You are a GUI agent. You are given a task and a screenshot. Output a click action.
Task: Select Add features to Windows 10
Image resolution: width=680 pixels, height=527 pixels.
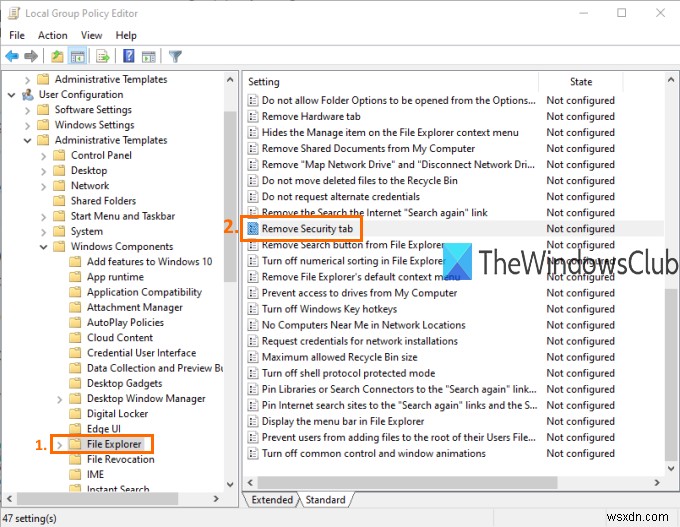tap(149, 262)
